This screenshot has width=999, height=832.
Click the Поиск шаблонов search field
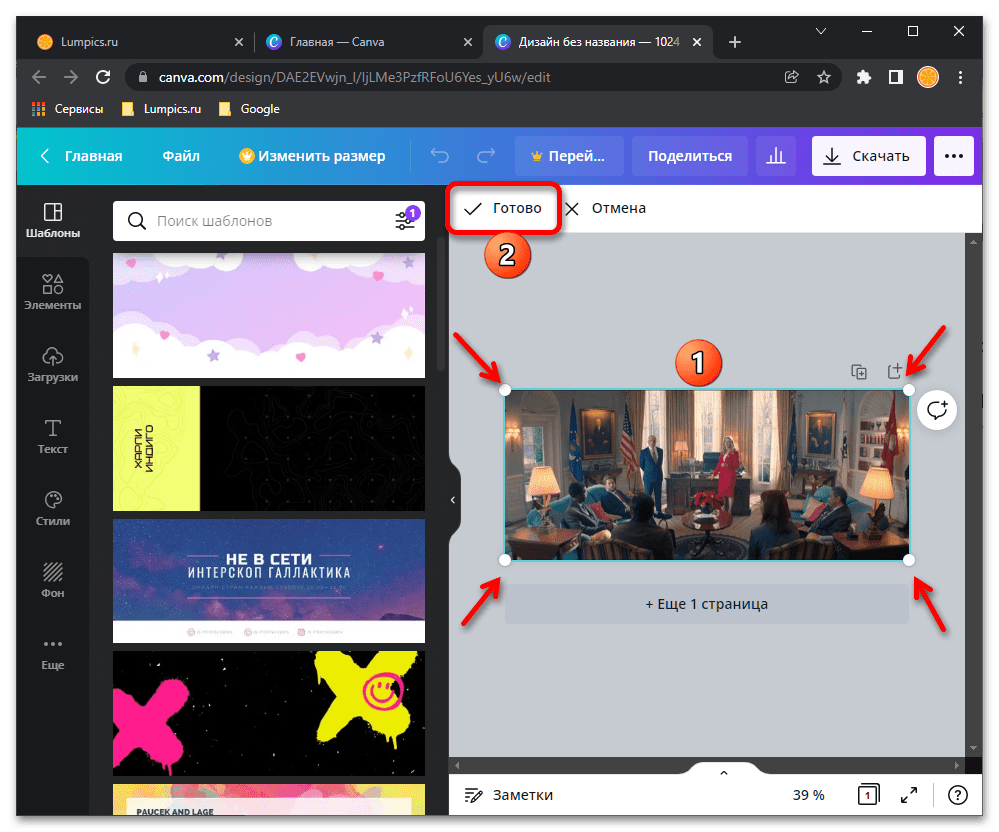[x=268, y=221]
